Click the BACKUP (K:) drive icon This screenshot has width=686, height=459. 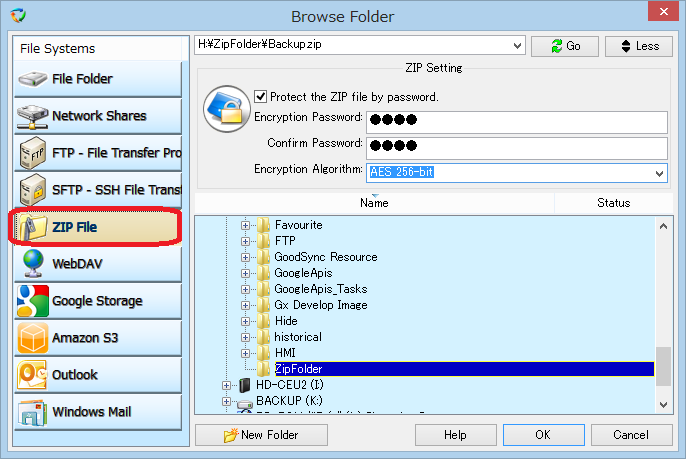click(245, 404)
